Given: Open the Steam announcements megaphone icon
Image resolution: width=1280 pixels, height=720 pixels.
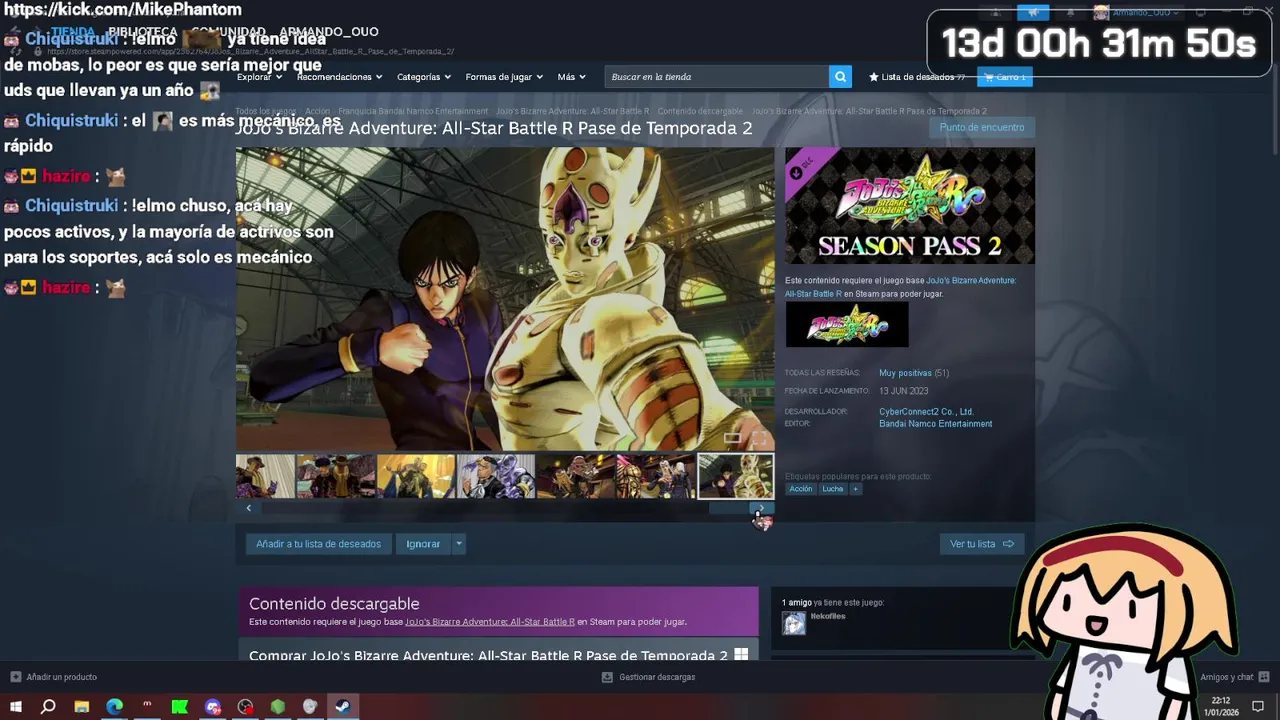Looking at the screenshot, I should pyautogui.click(x=1033, y=12).
